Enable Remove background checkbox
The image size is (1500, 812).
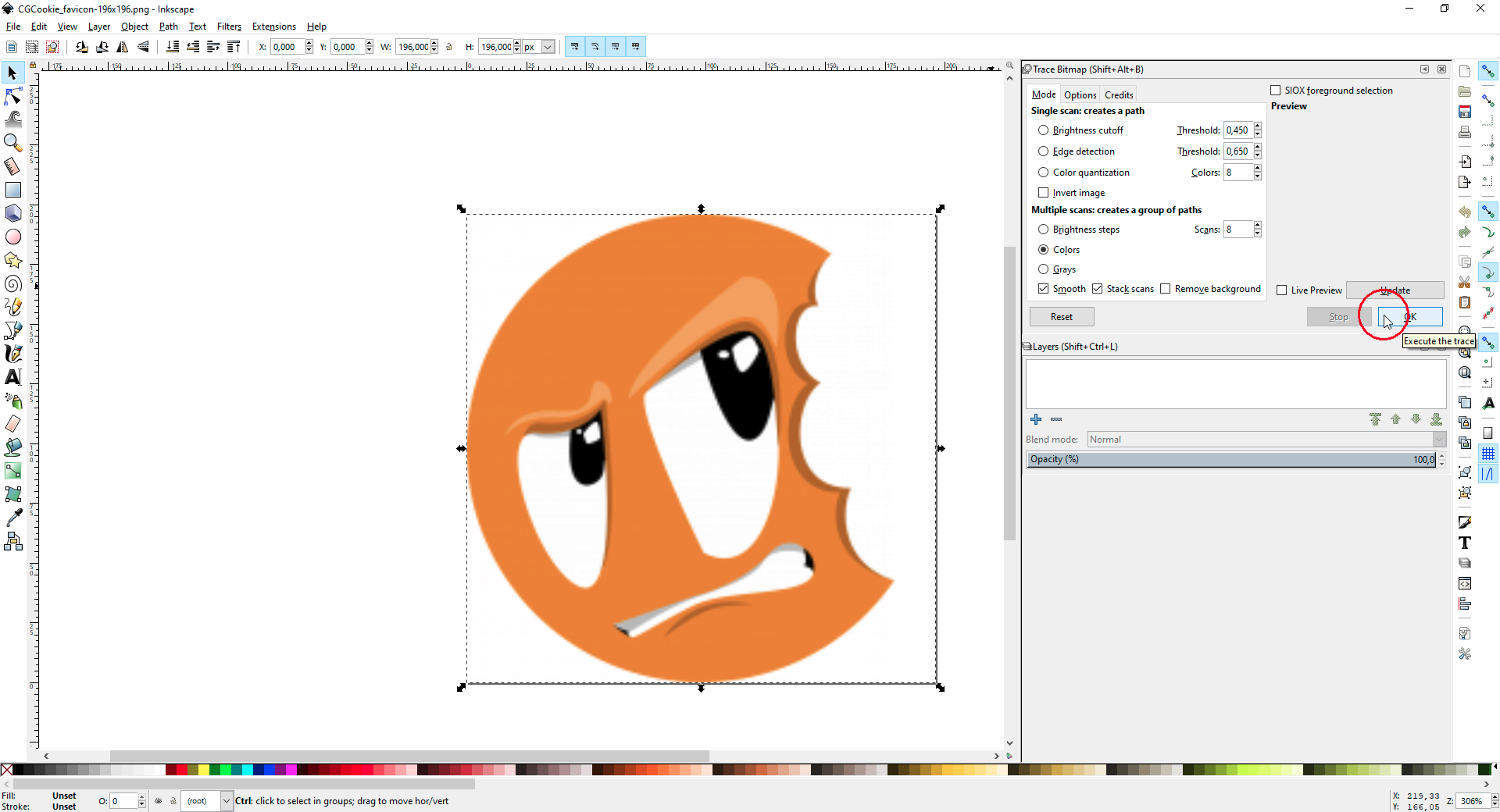click(1165, 289)
